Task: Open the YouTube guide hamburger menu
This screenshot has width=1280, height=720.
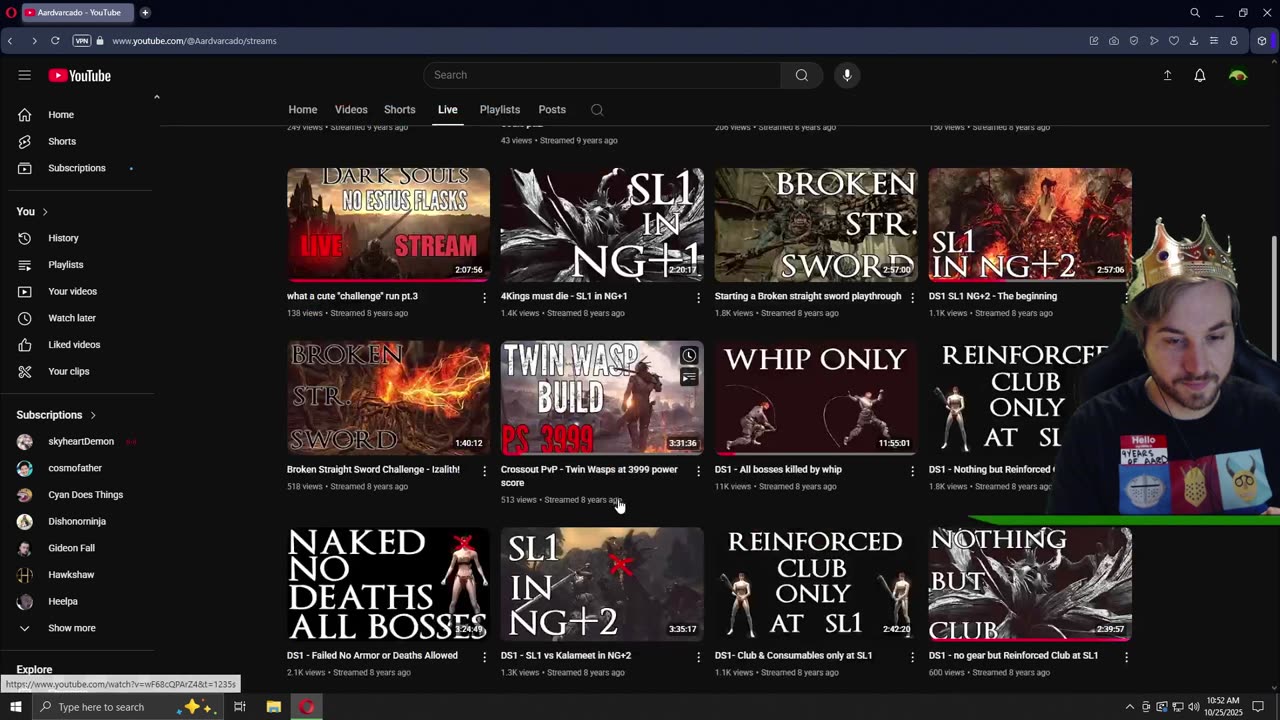Action: tap(25, 75)
